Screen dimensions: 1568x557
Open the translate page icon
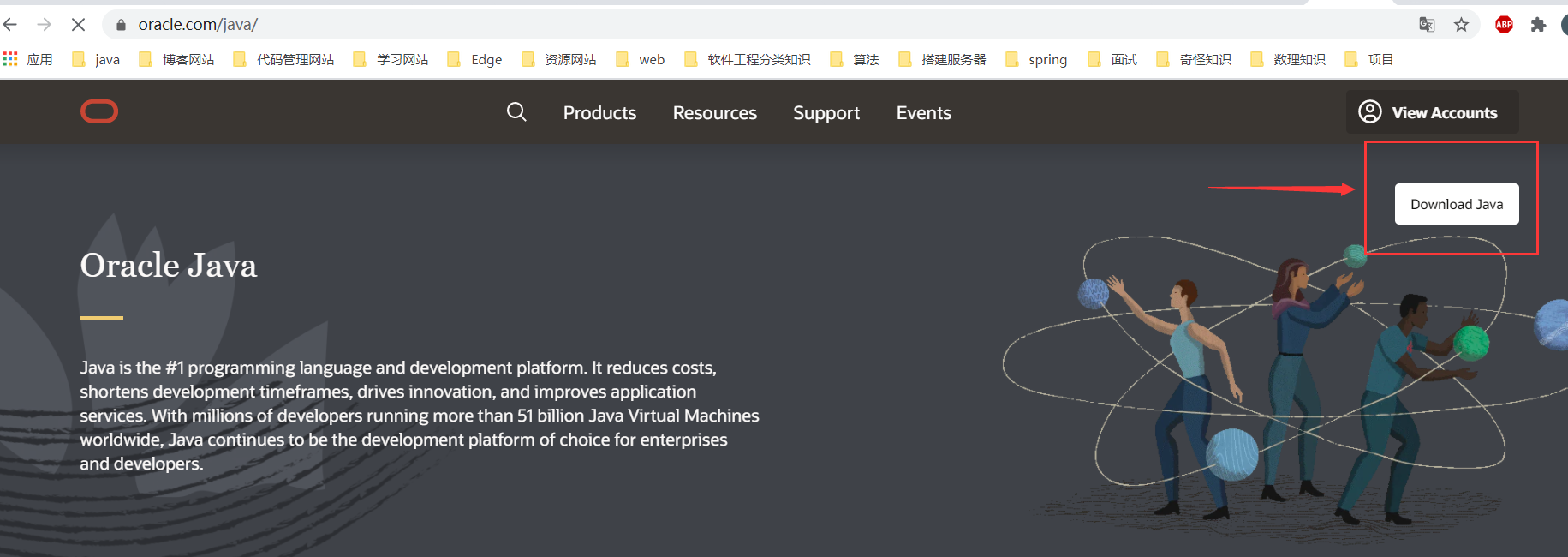tap(1427, 25)
